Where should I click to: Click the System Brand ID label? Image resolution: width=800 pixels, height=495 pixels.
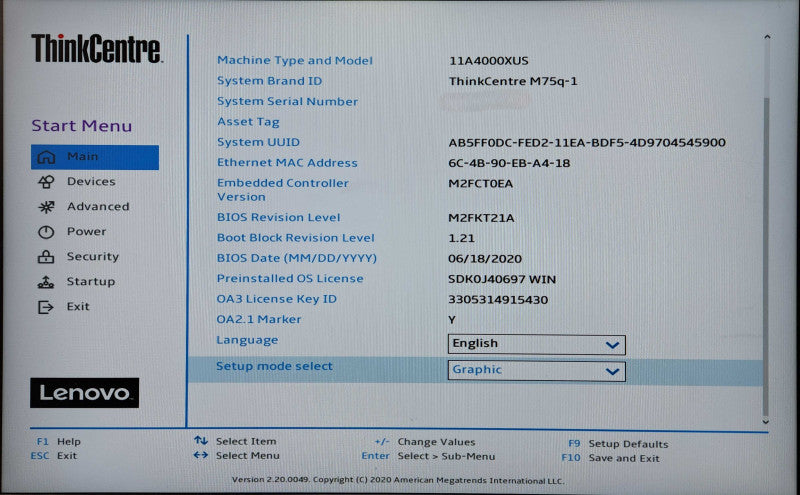pyautogui.click(x=269, y=81)
